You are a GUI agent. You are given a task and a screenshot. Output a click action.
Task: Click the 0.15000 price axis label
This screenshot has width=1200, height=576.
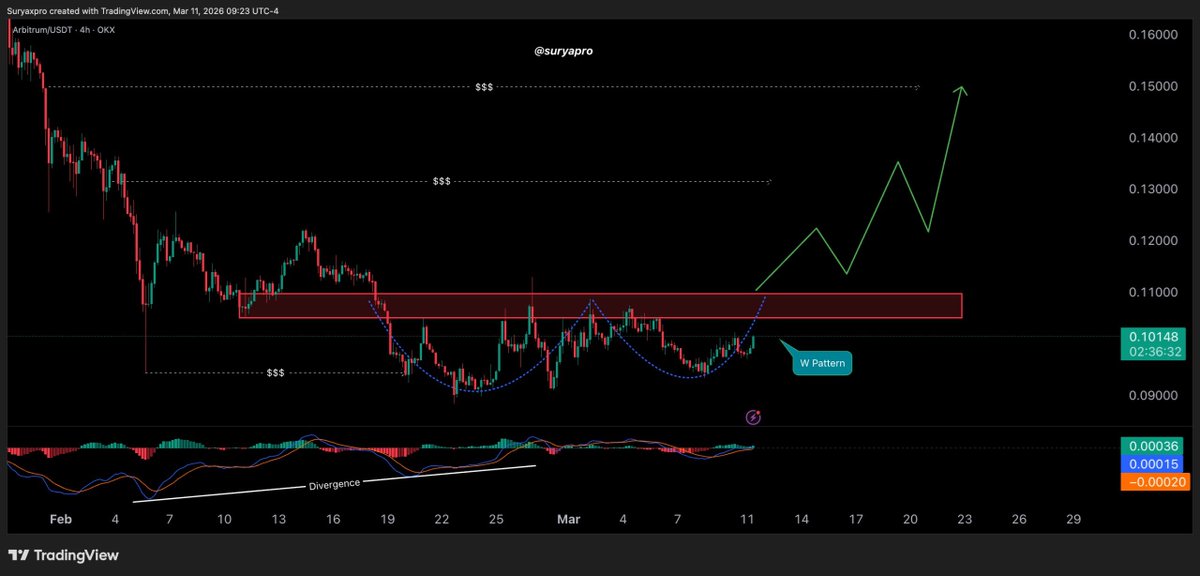pos(1152,87)
